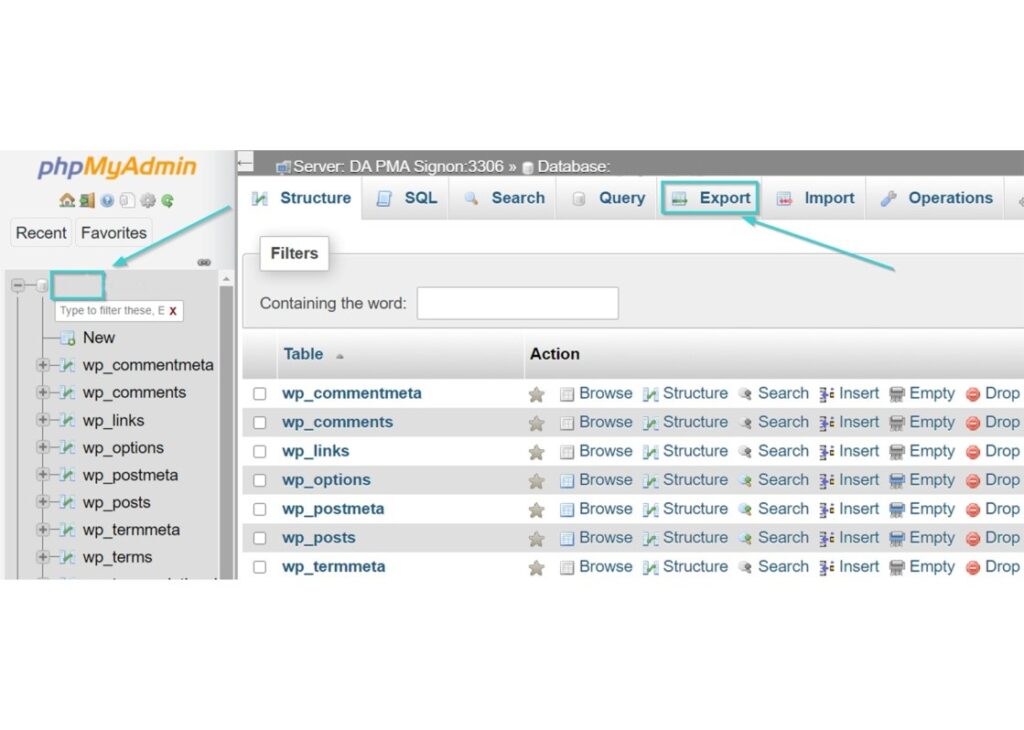The image size is (1024, 730).
Task: Open the Search tab
Action: [x=504, y=198]
